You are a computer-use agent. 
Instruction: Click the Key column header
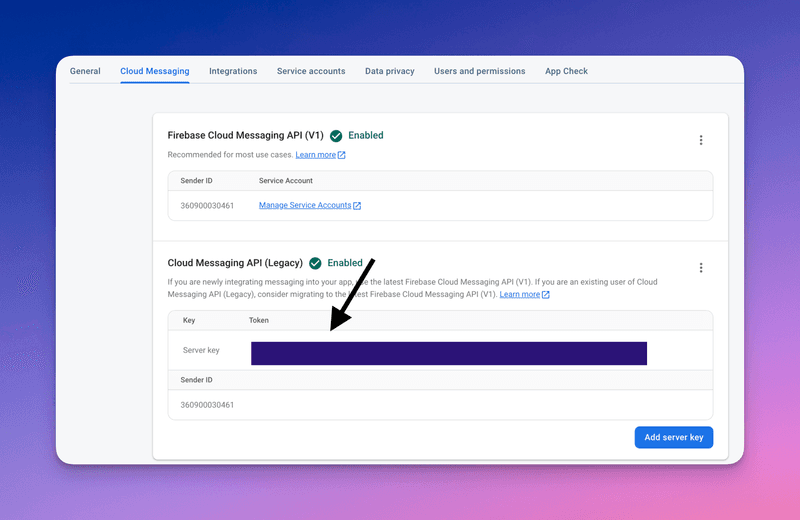(x=189, y=320)
